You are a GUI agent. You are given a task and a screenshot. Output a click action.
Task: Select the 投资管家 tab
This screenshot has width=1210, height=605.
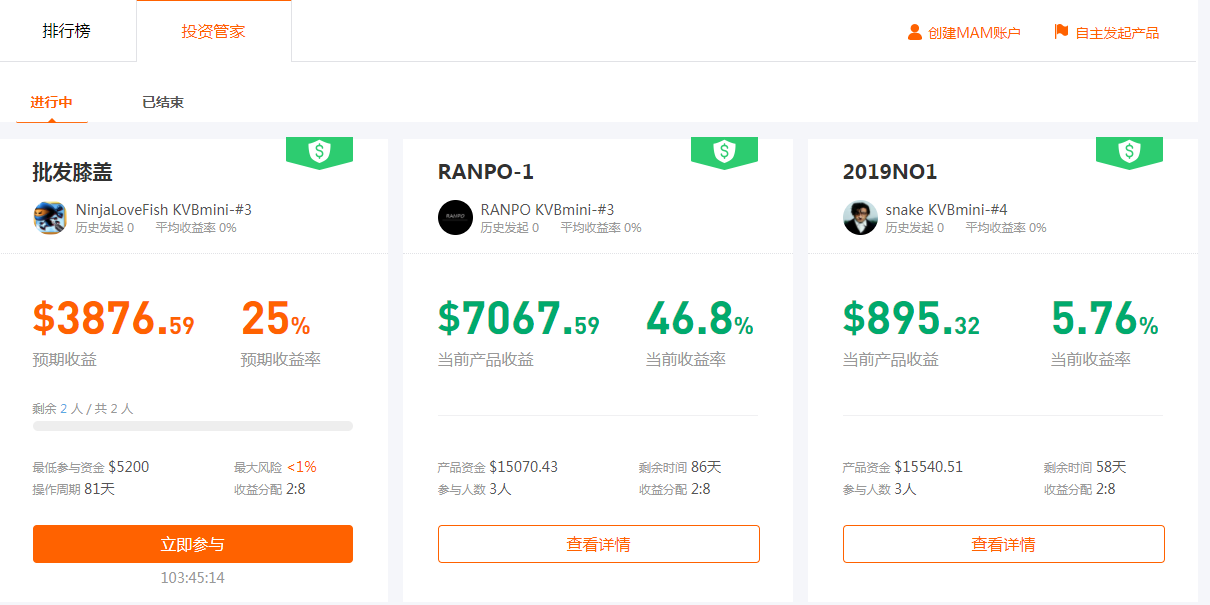(213, 31)
